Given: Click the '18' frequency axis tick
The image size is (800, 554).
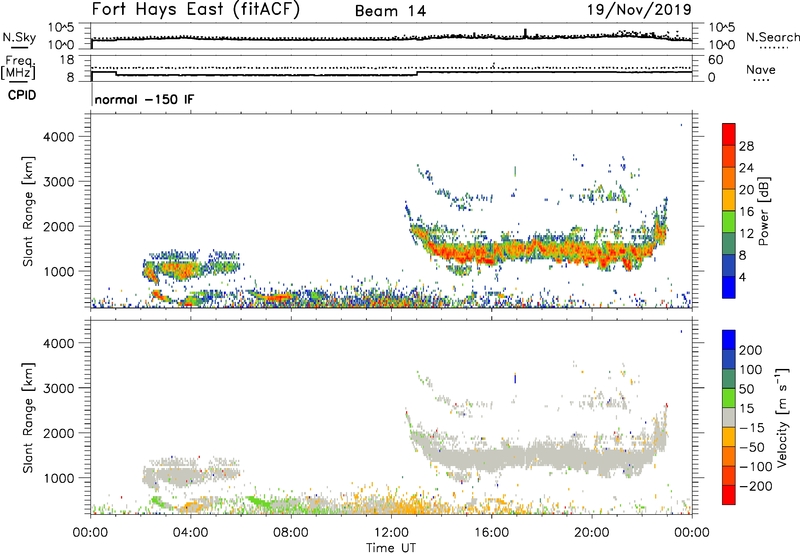Looking at the screenshot, I should tap(67, 60).
